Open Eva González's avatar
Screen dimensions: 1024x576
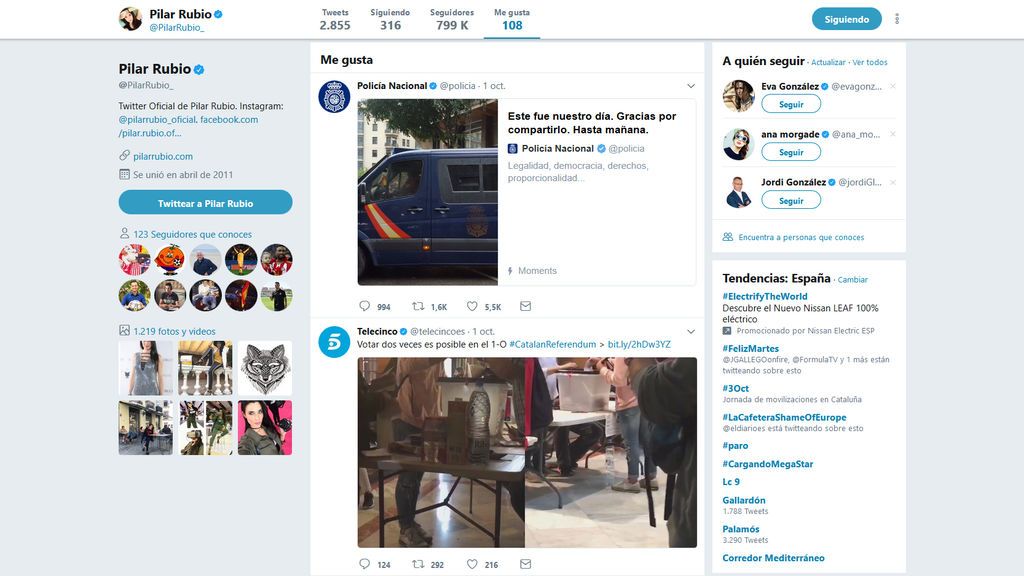click(x=739, y=96)
